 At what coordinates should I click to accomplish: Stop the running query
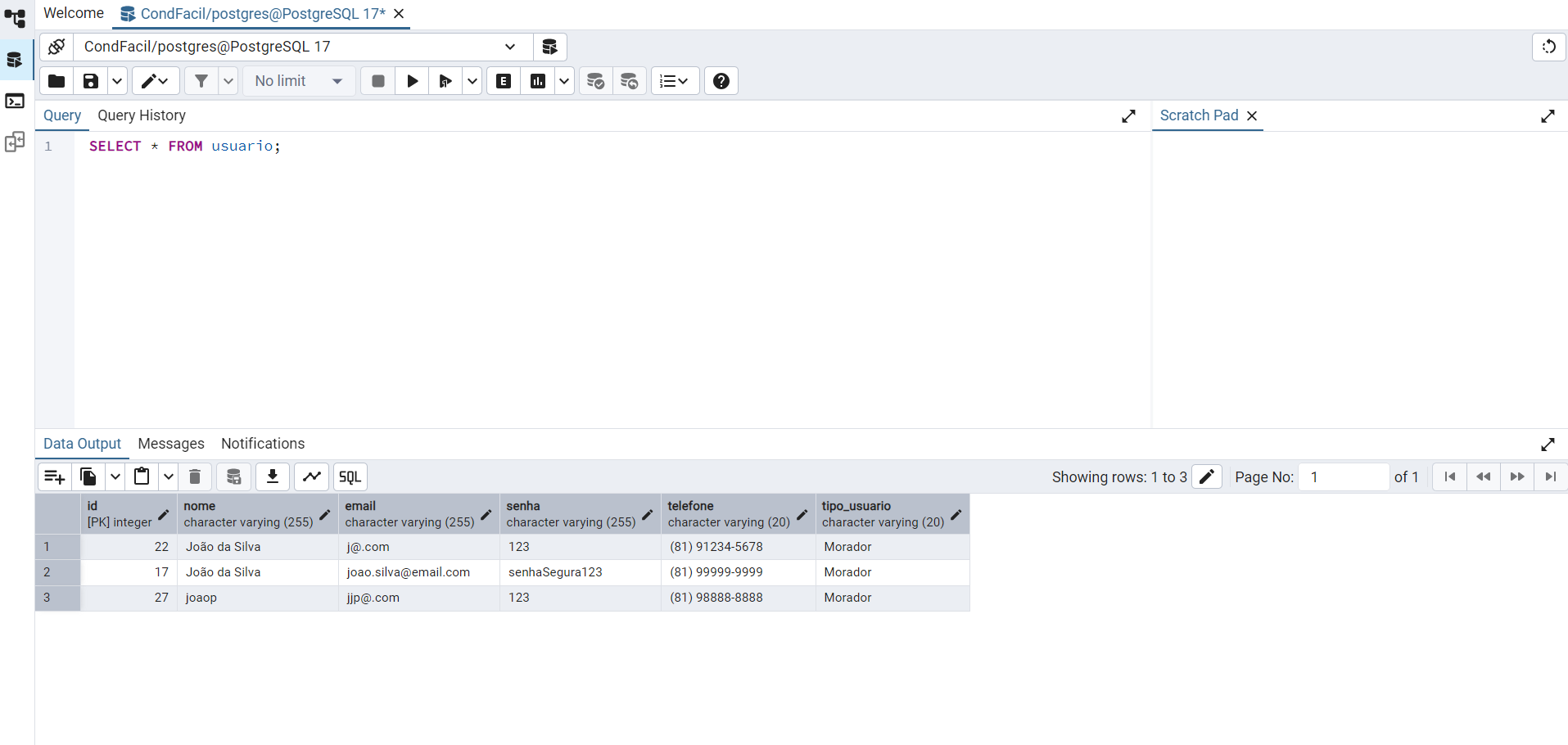tap(378, 81)
